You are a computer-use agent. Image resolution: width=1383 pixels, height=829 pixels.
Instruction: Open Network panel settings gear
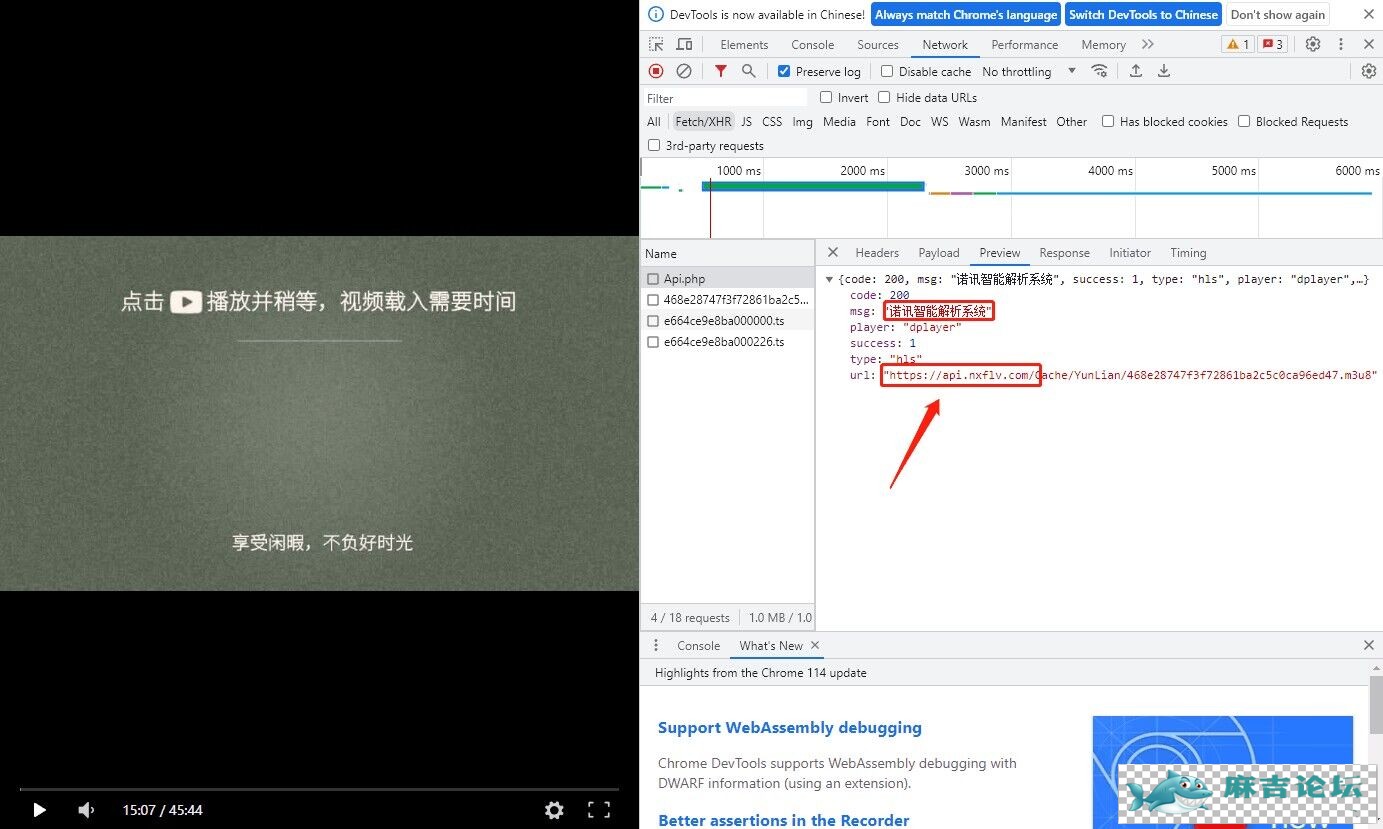[1369, 71]
